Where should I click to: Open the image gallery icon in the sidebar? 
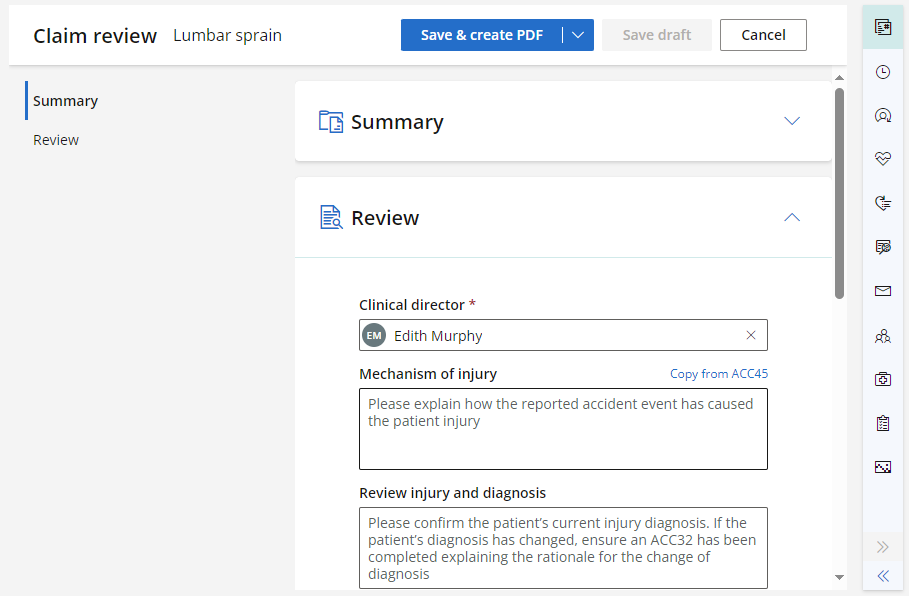[883, 467]
